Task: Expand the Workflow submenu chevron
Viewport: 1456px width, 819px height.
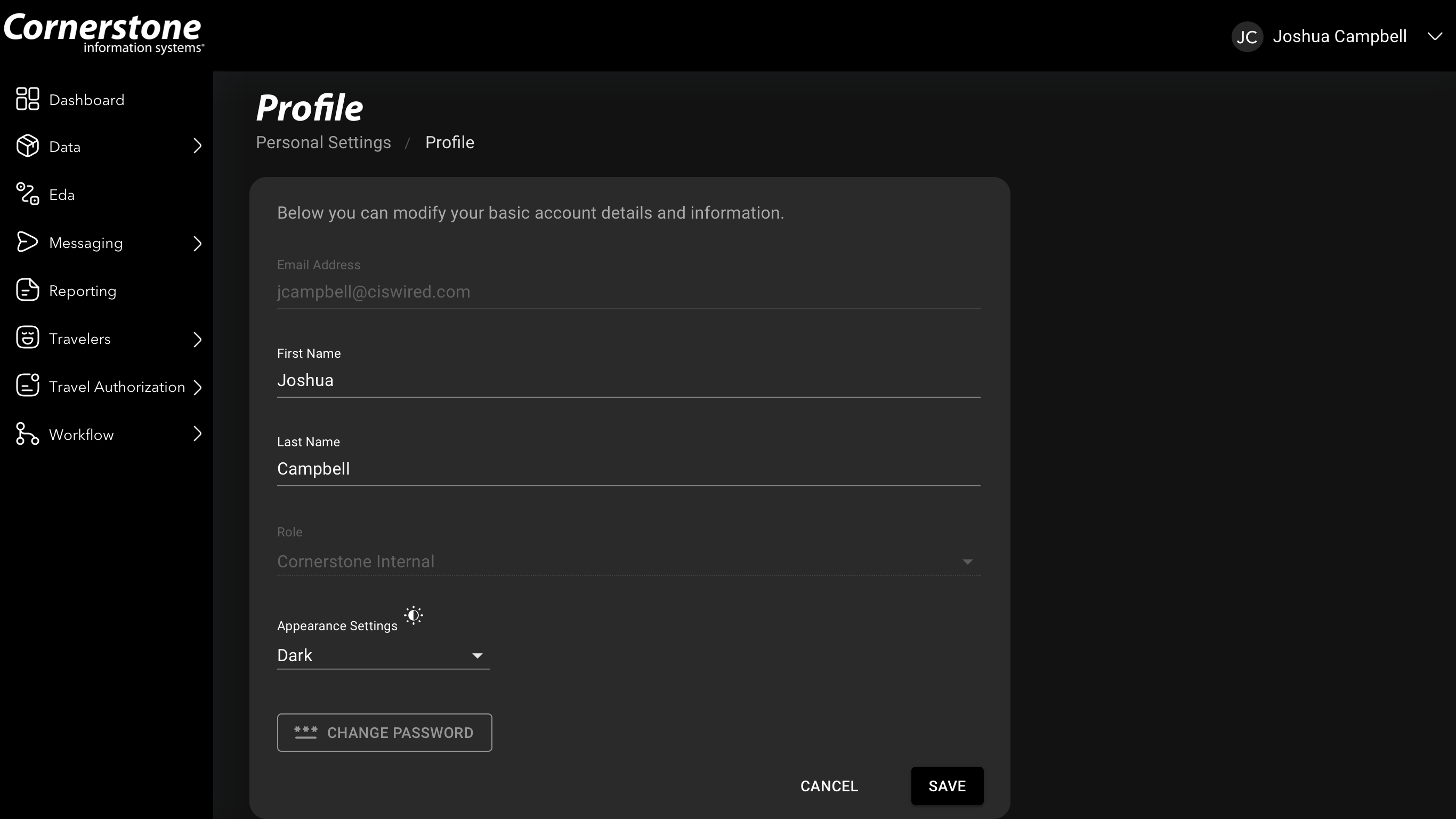Action: pos(197,434)
